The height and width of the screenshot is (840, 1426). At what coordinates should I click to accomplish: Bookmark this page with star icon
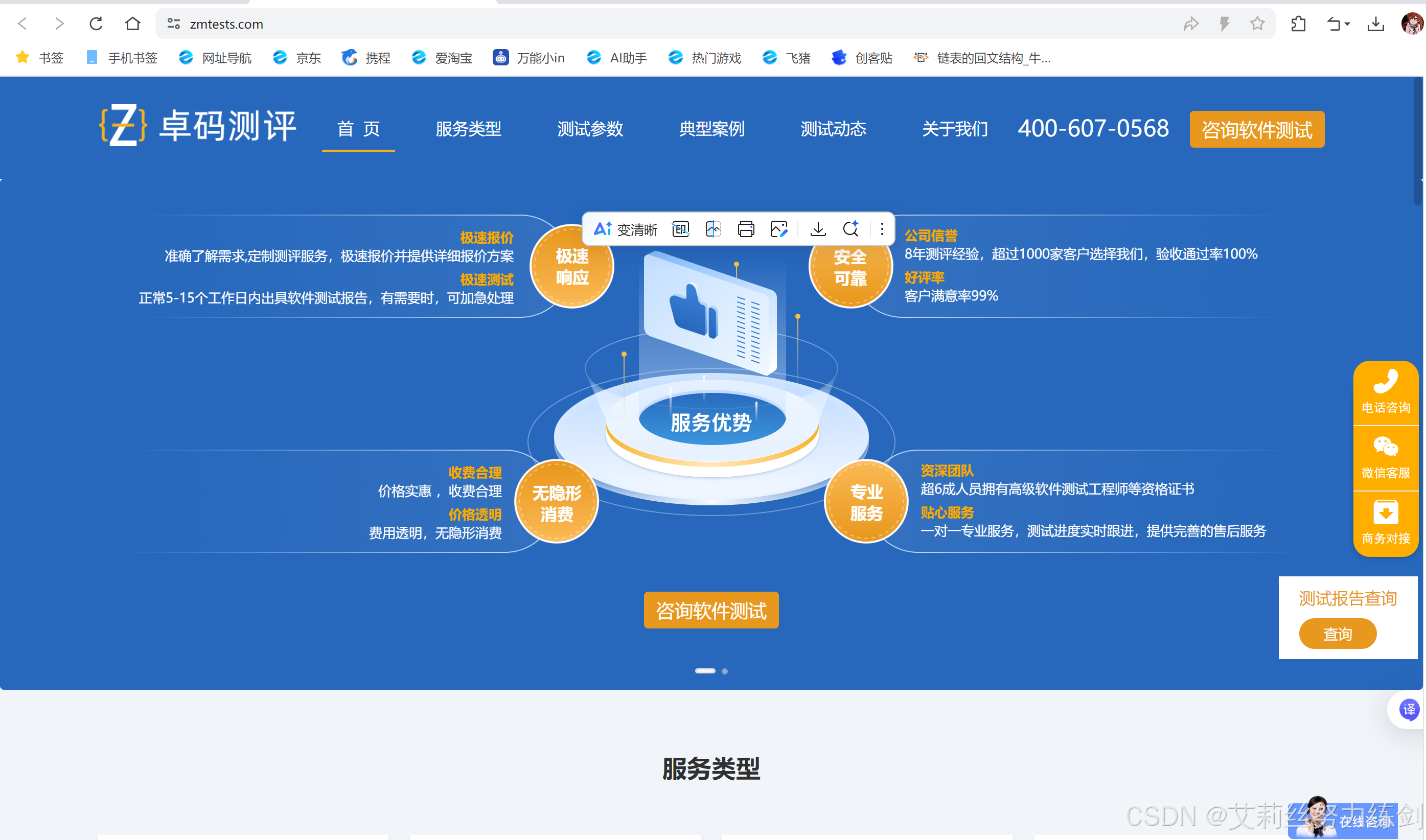coord(1257,24)
